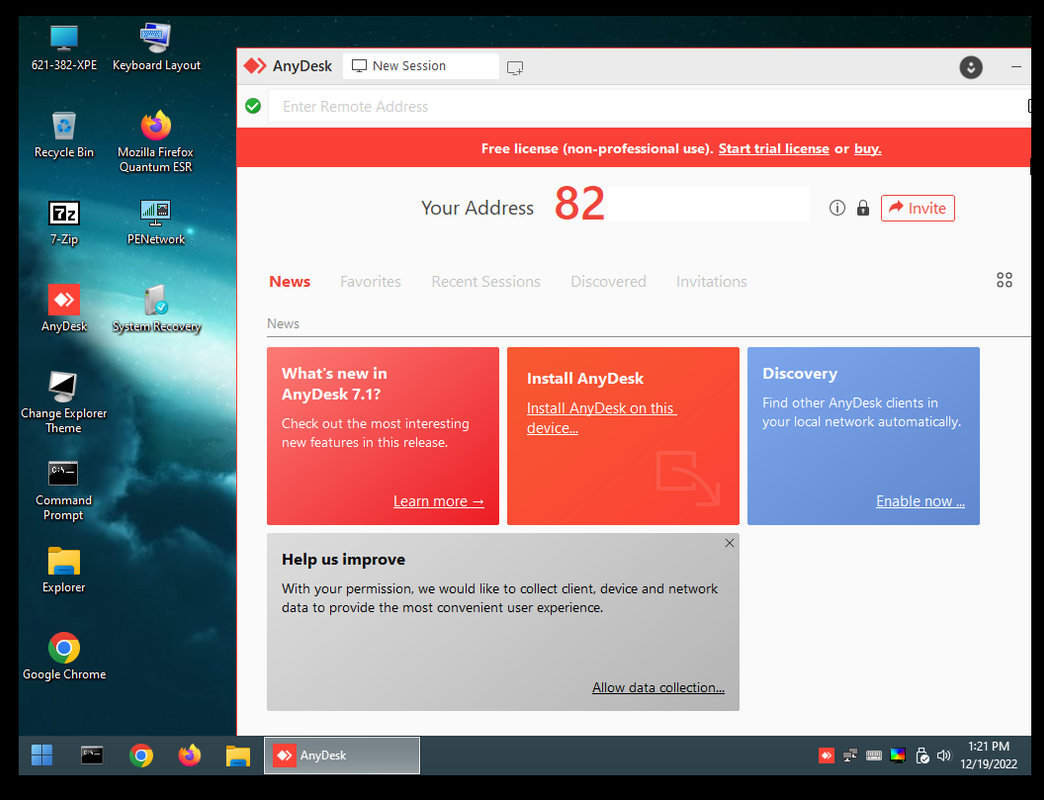Launch AnyDesk from the desktop shortcut
The image size is (1044, 800).
pos(64,308)
